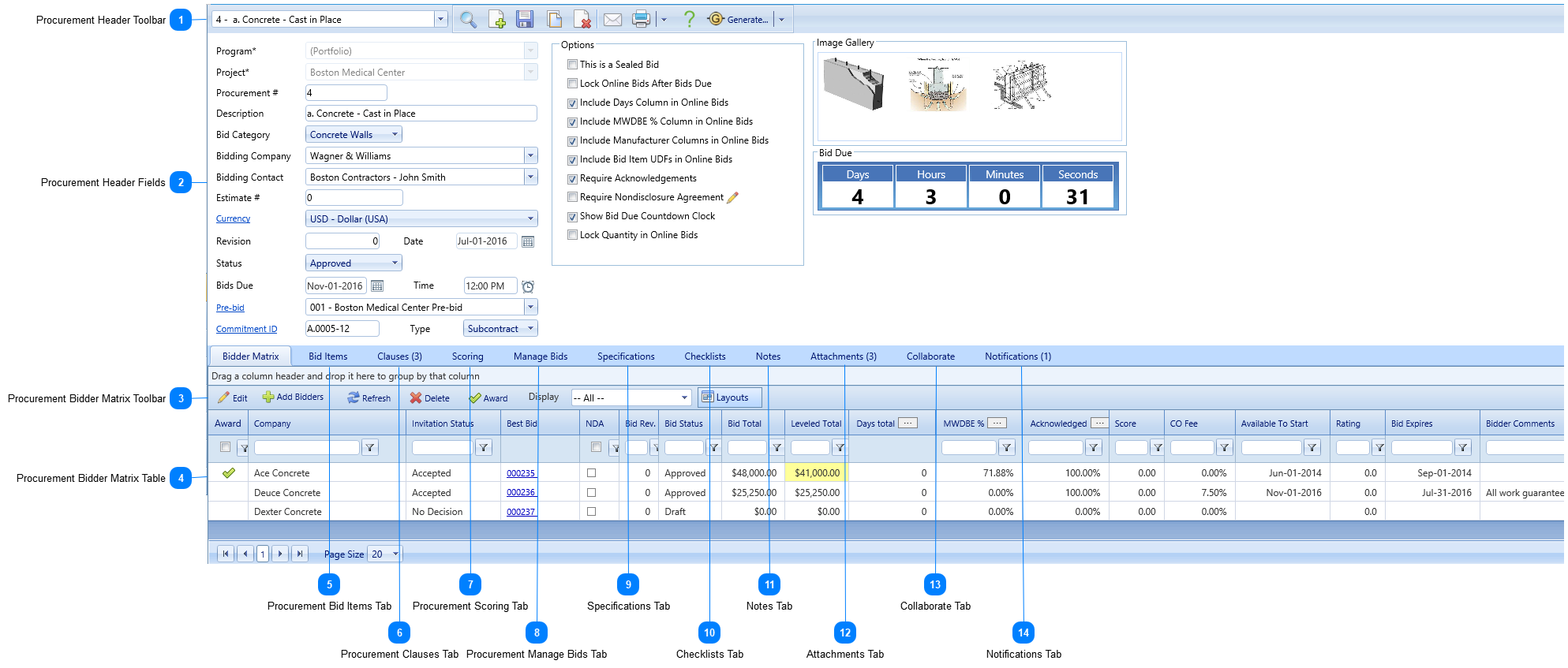Click the Award button in matrix toolbar
Viewport: 1568px width, 668px height.
coord(488,398)
